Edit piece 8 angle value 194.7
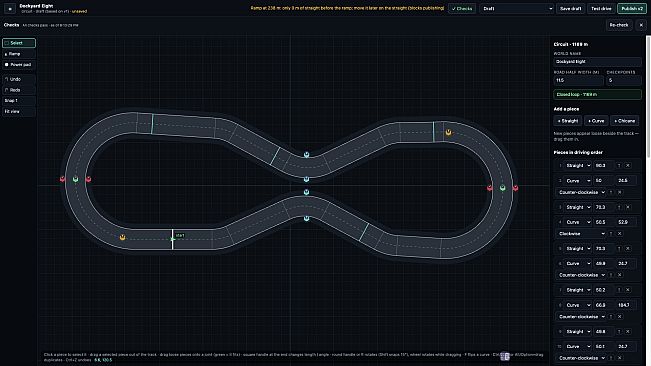This screenshot has width=651, height=366. click(x=626, y=305)
